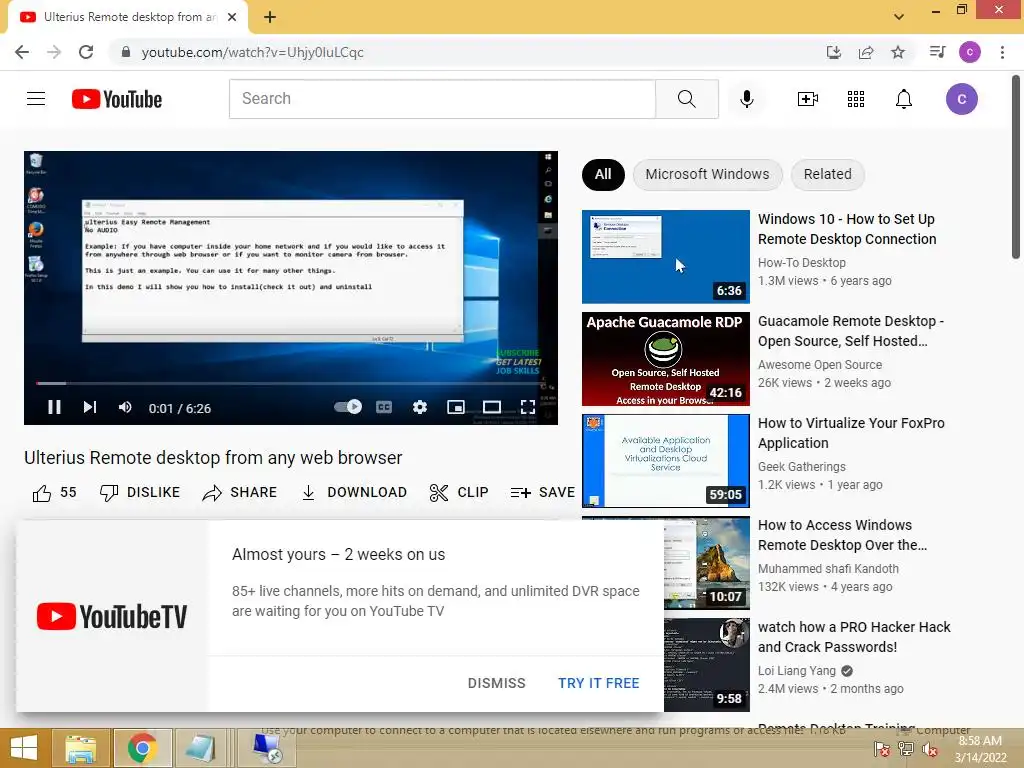This screenshot has width=1024, height=768.
Task: Switch to theater mode
Action: (492, 407)
